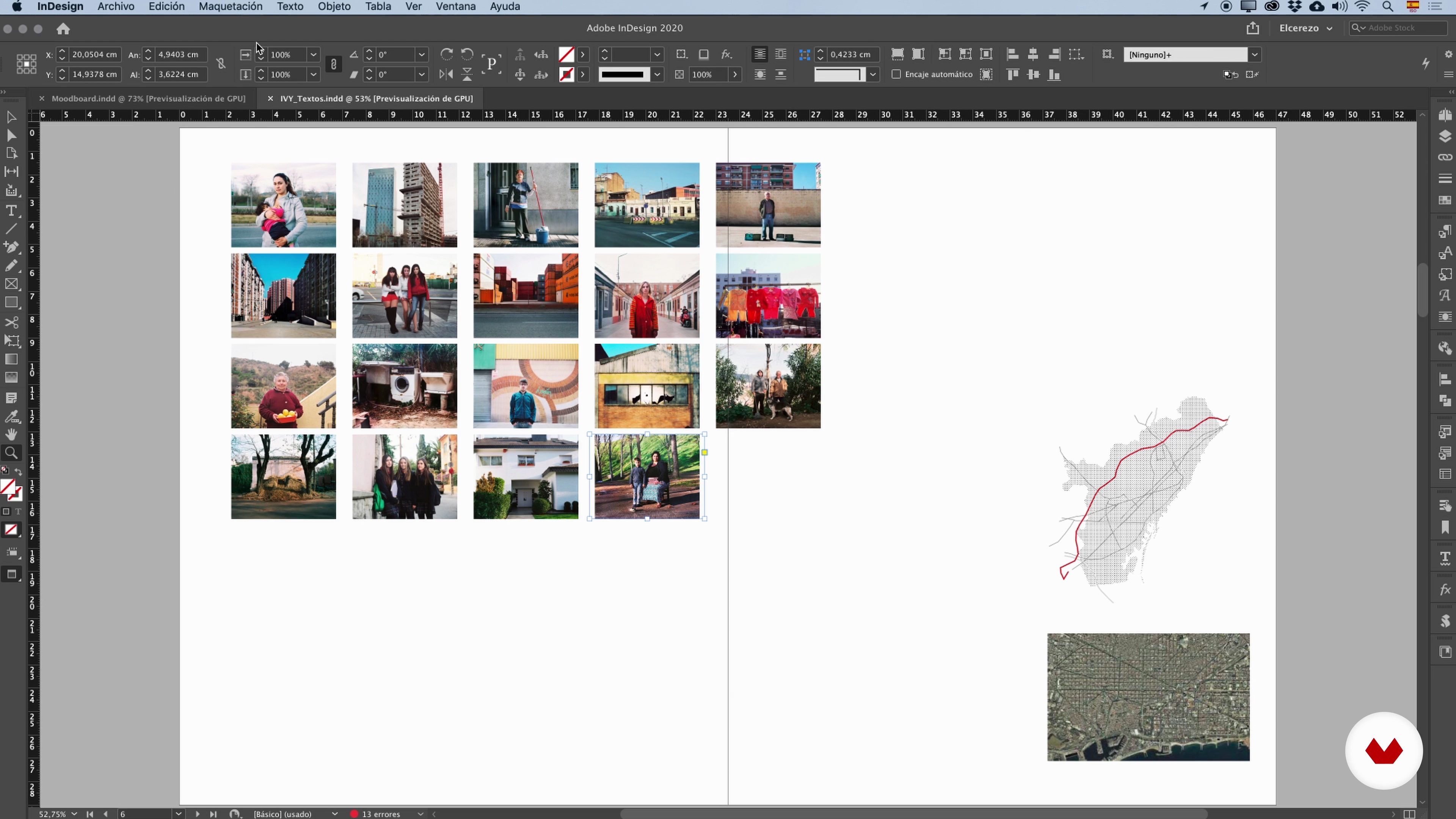Switch to Moodboard.indd document tab
Image resolution: width=1456 pixels, height=819 pixels.
click(x=148, y=98)
